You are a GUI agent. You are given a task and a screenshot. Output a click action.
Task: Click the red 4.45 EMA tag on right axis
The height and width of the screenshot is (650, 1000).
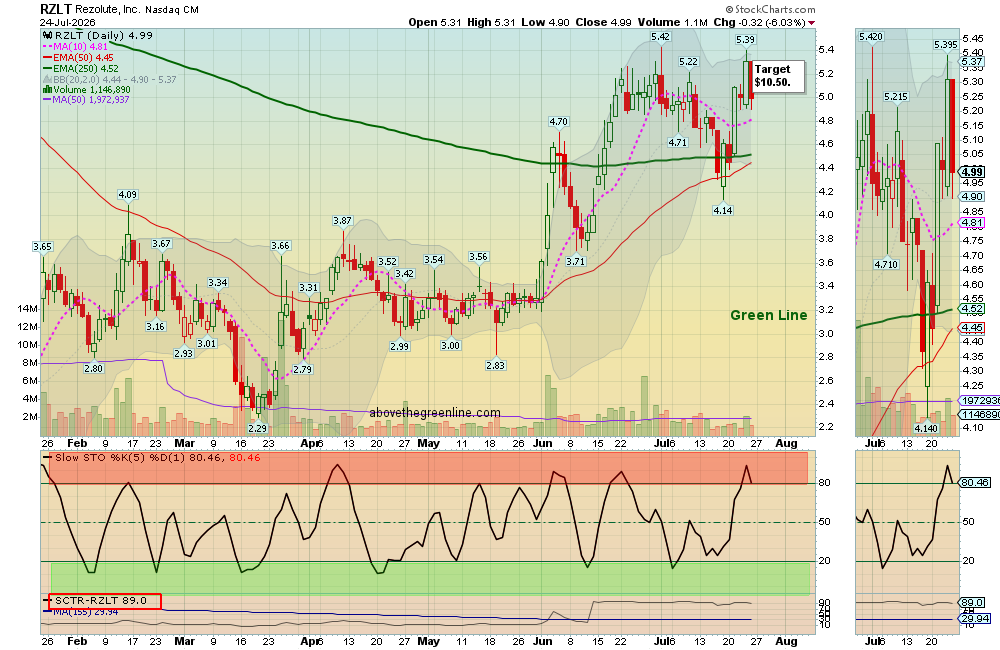tap(973, 327)
